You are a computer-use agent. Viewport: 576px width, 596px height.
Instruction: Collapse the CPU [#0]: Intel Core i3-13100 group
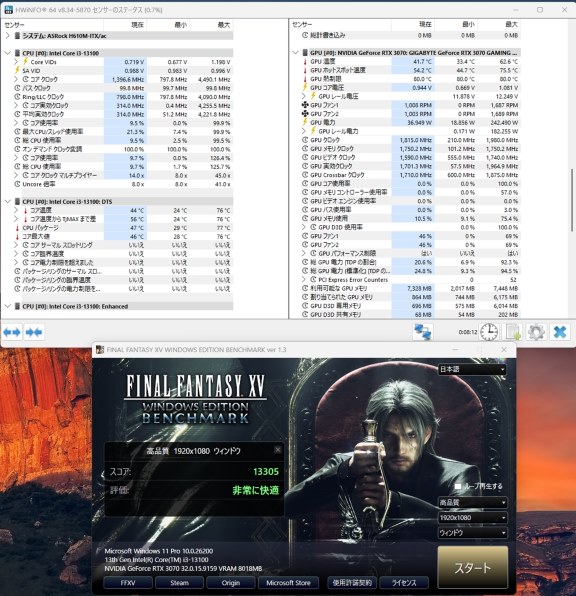click(8, 53)
